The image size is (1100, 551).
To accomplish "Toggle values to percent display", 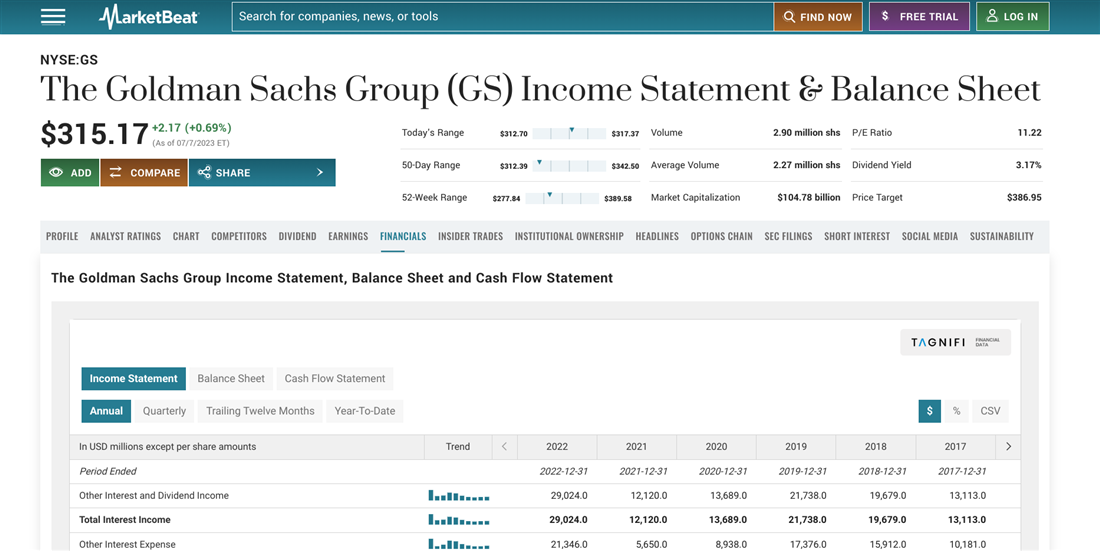I will tap(956, 411).
